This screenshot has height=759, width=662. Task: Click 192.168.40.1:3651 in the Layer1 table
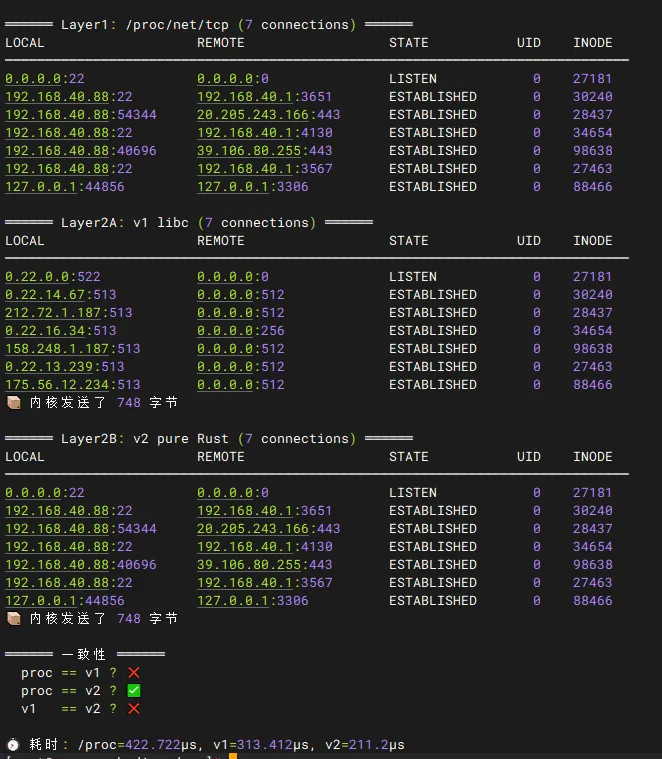(265, 97)
